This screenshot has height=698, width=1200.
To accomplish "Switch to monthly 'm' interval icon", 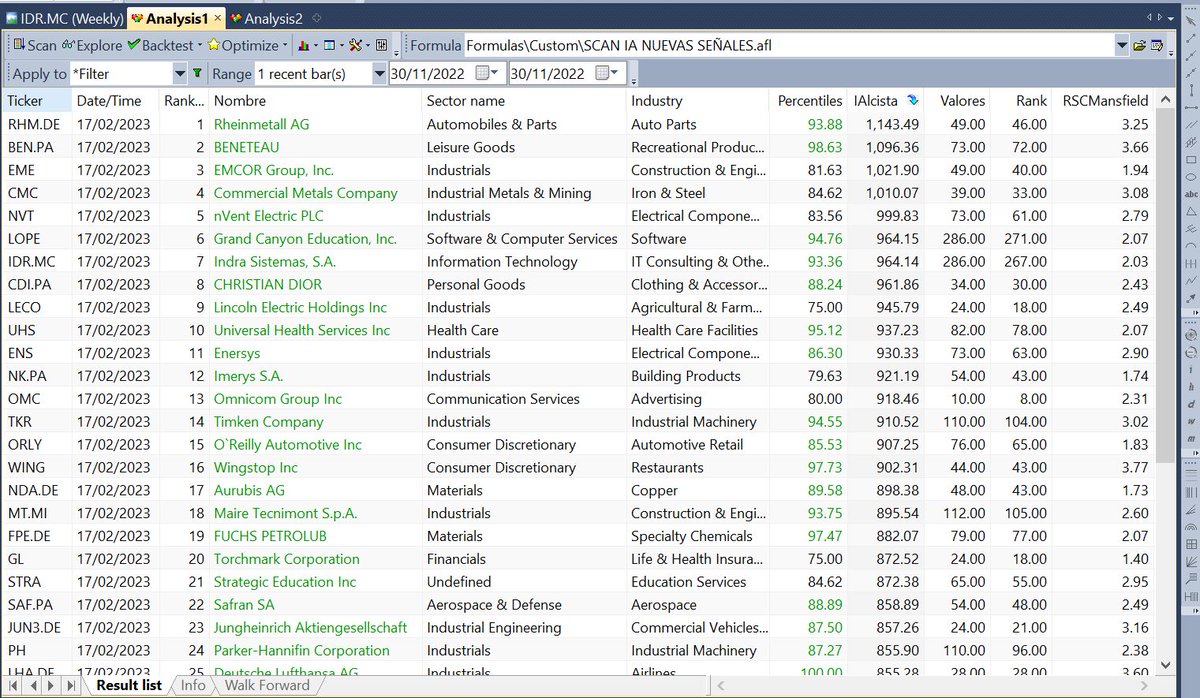I will [x=1189, y=438].
